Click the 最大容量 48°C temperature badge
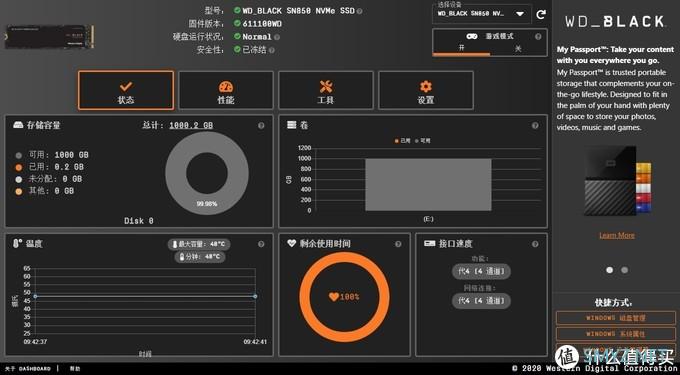Image resolution: width=680 pixels, height=375 pixels. (199, 244)
